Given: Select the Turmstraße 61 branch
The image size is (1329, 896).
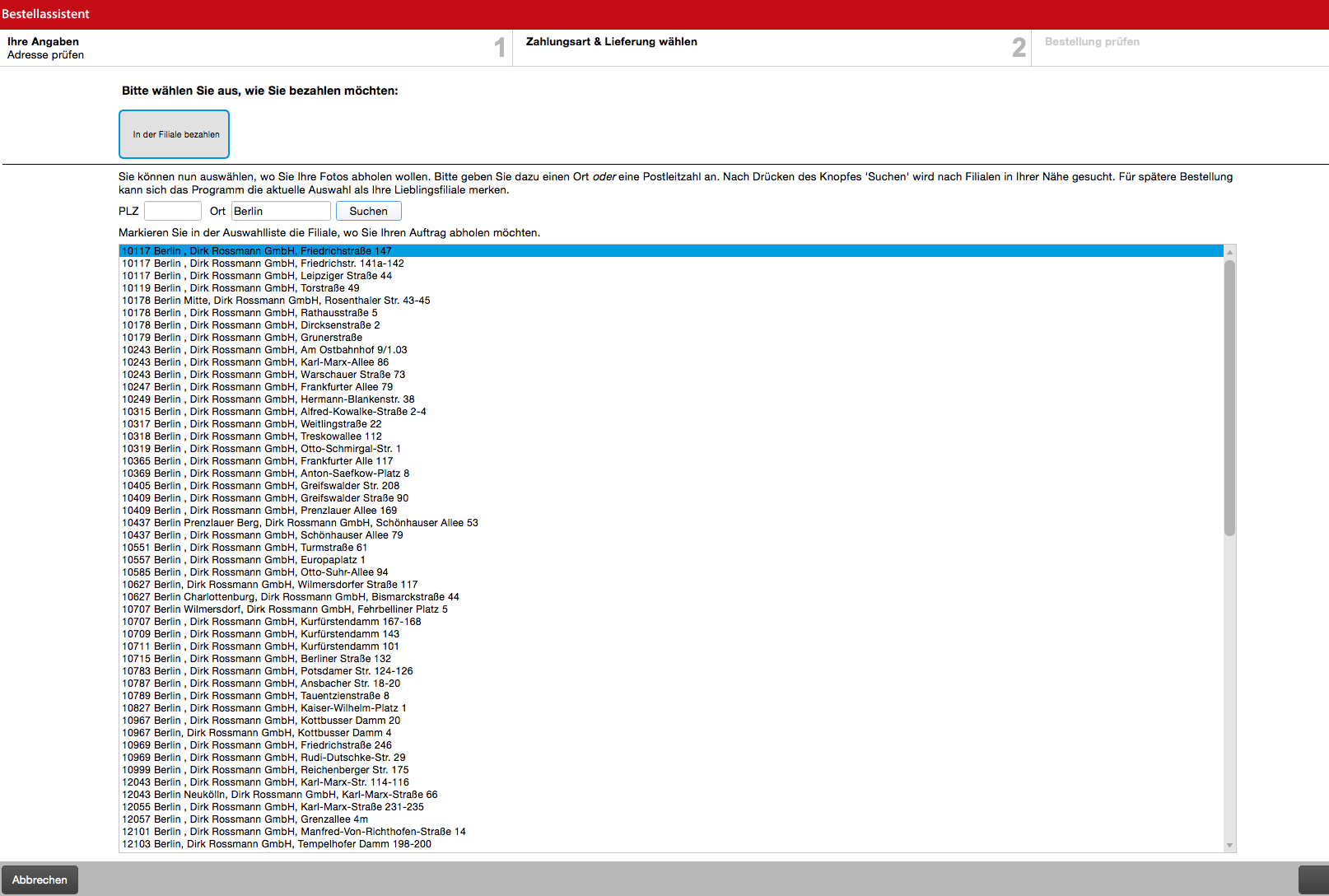Looking at the screenshot, I should point(671,548).
